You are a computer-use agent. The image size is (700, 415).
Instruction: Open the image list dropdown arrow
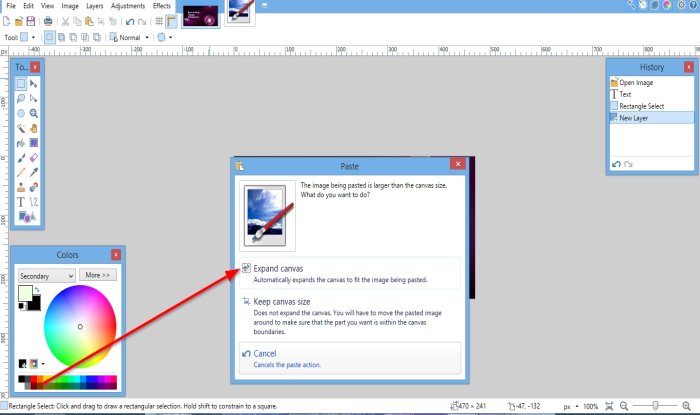coord(265,5)
